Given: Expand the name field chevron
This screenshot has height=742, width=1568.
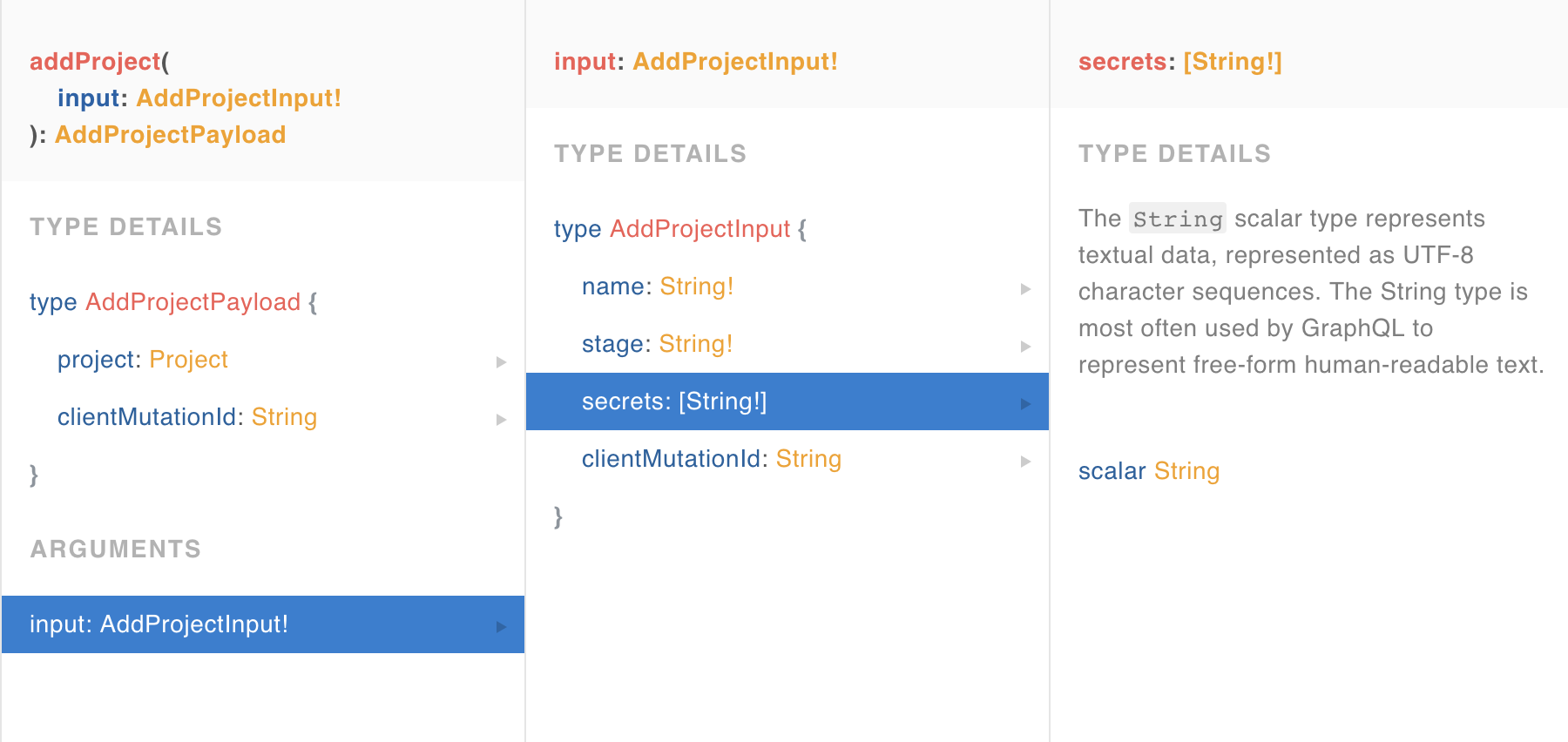Looking at the screenshot, I should 1024,289.
